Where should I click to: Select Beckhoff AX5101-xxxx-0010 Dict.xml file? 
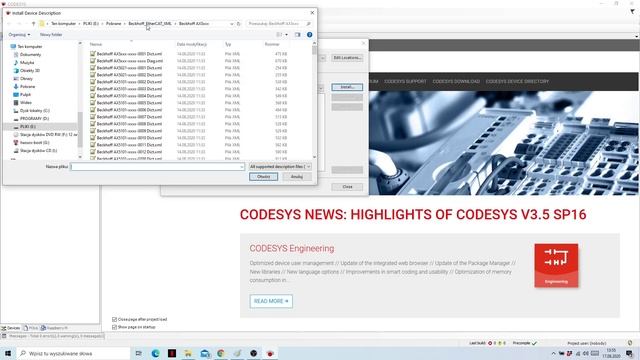tap(129, 138)
